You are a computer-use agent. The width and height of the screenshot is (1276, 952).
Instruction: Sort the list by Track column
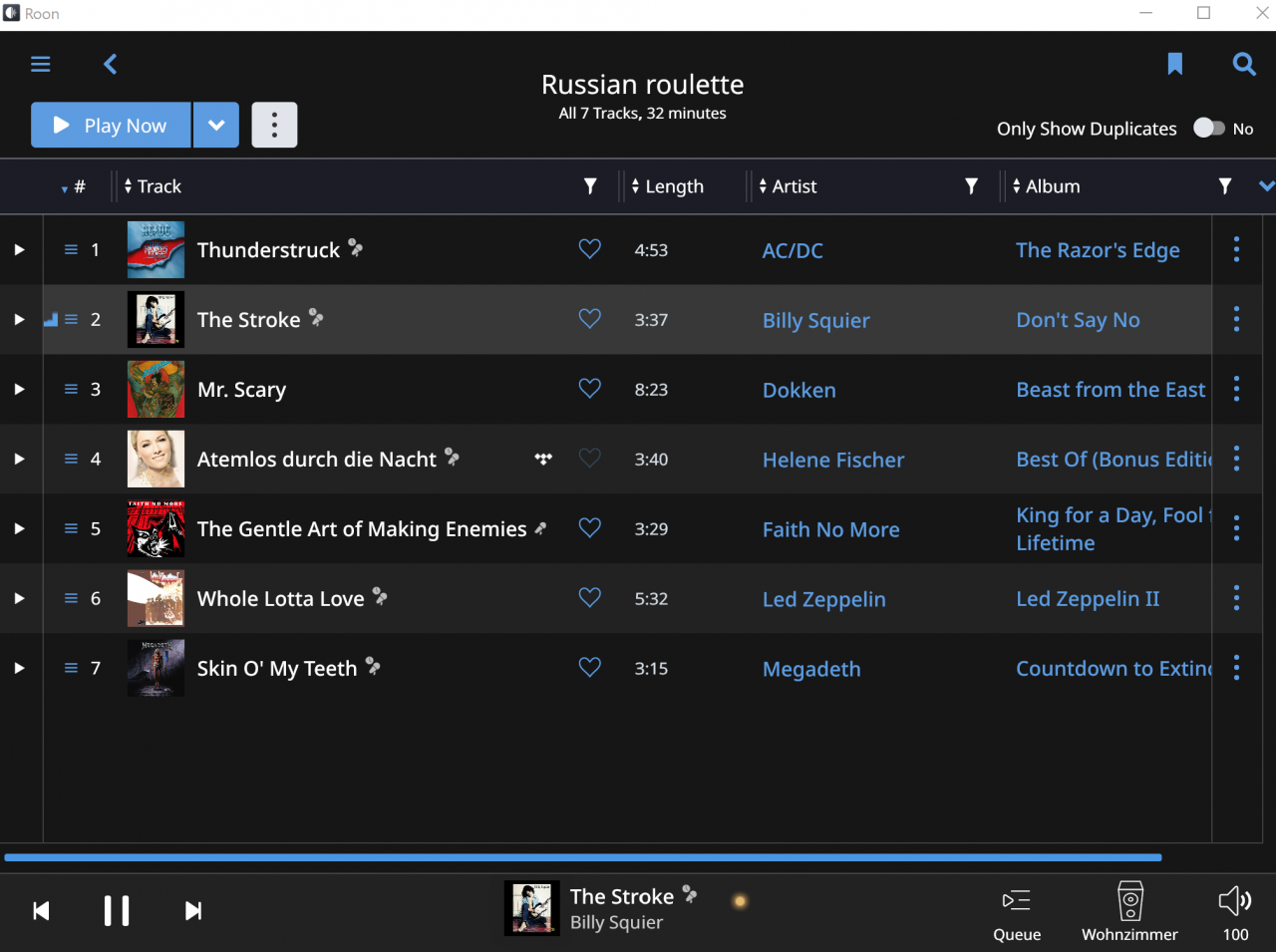click(x=153, y=186)
